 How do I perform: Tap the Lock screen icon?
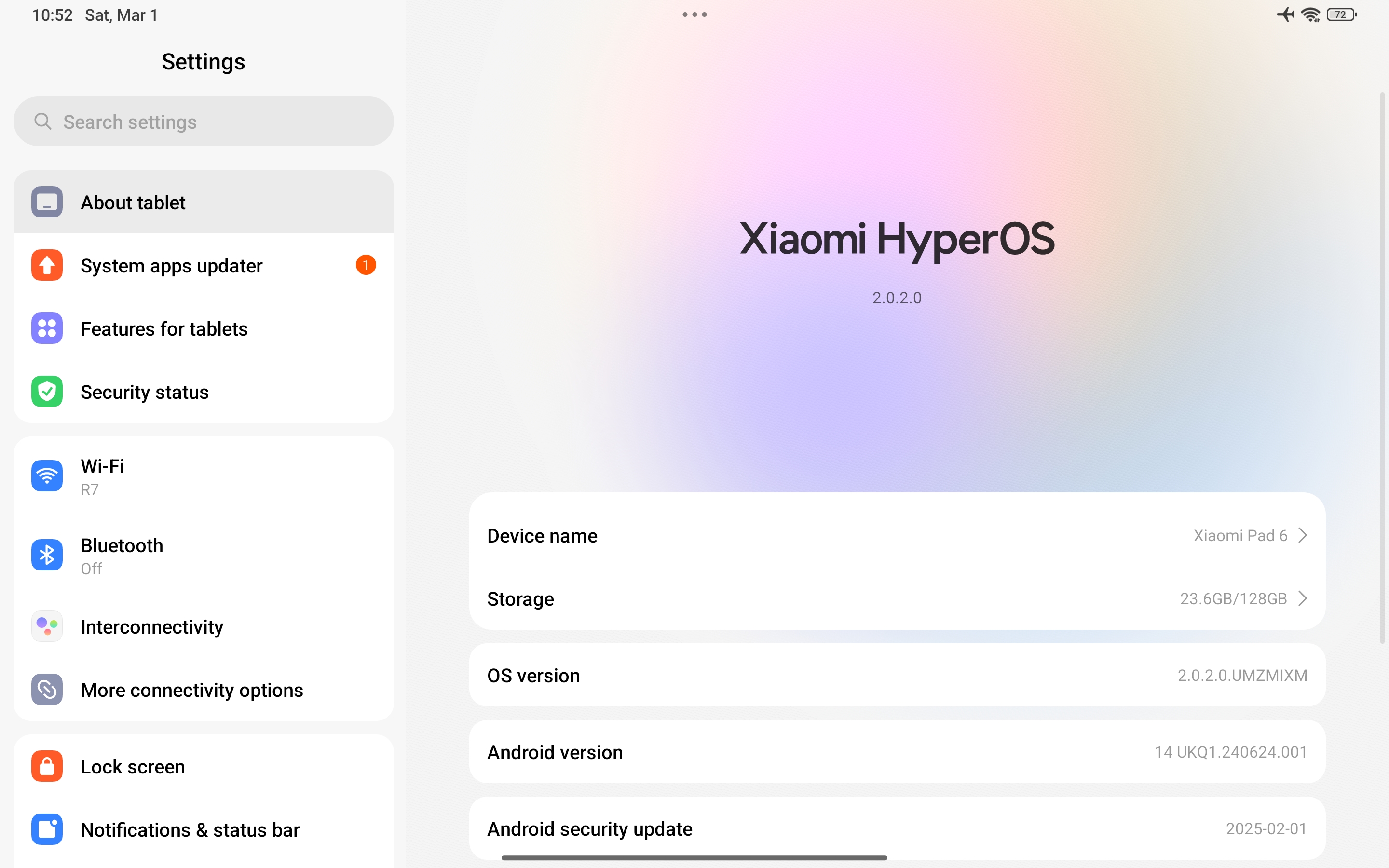click(x=47, y=766)
